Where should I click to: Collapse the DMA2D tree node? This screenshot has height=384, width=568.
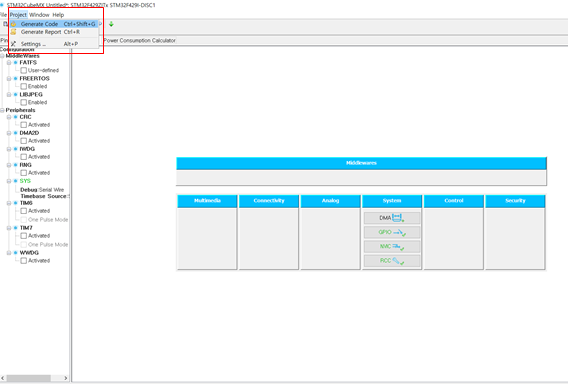[9, 133]
